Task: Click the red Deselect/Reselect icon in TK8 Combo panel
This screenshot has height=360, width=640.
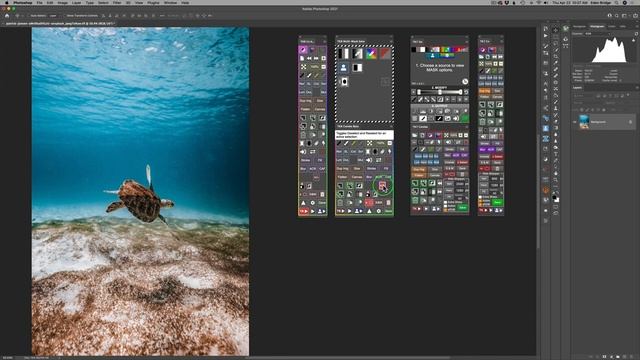Action: 382,186
